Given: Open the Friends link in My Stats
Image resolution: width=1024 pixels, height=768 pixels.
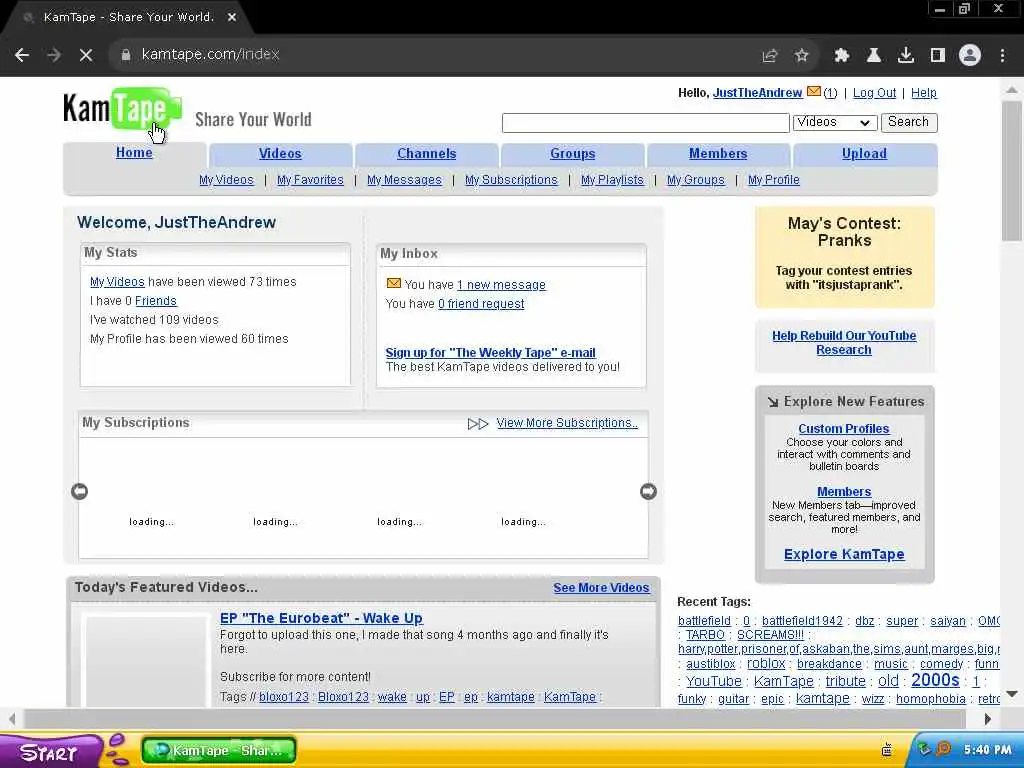Looking at the screenshot, I should click(155, 300).
